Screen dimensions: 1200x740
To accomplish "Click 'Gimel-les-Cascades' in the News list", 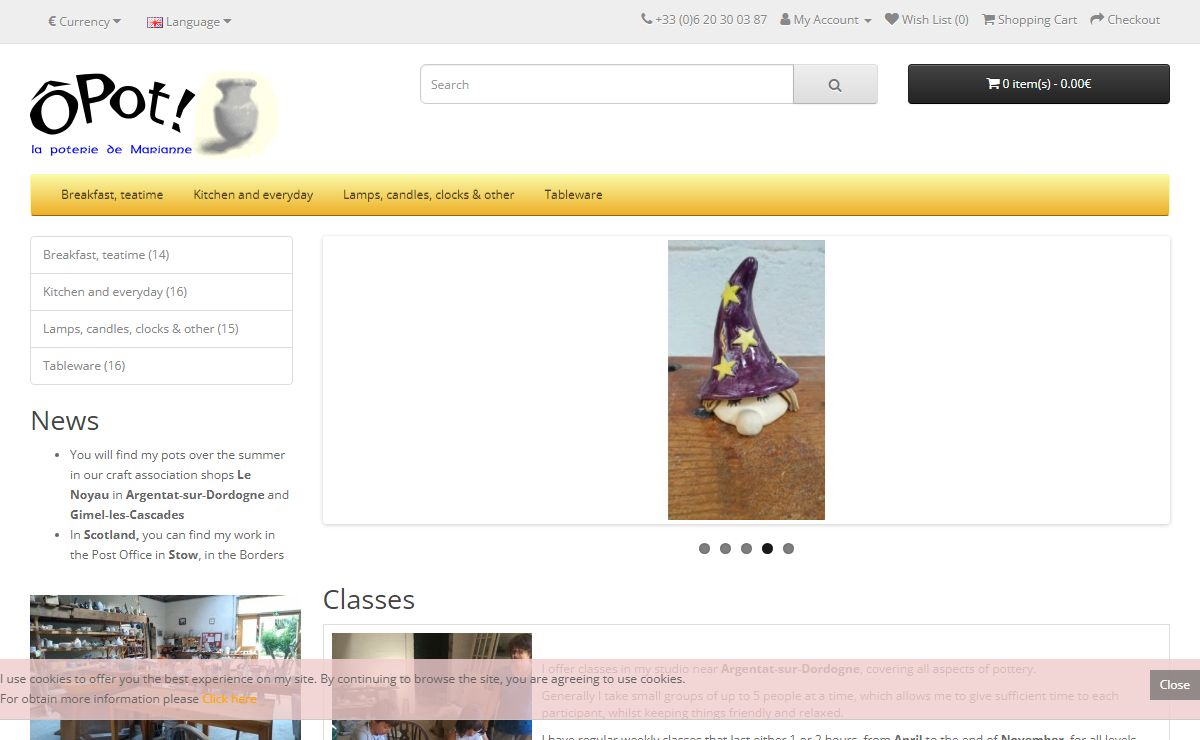I will coord(127,515).
